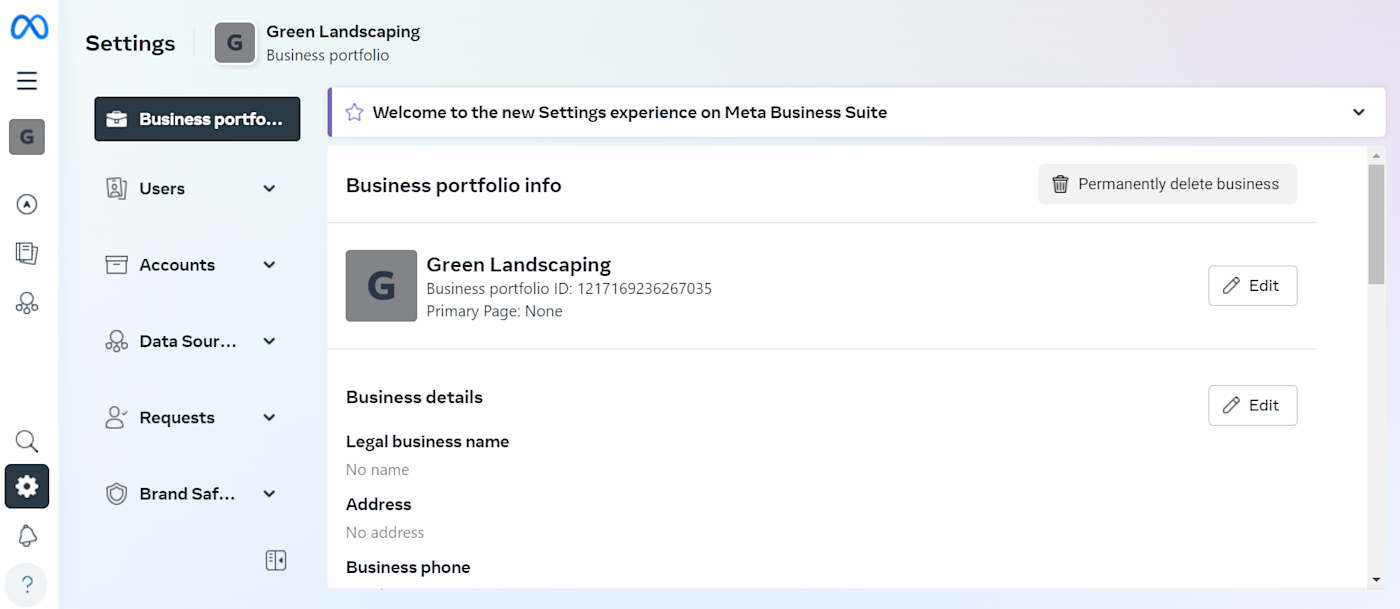Expand the Data Sources section chevron
The width and height of the screenshot is (1400, 609).
click(x=269, y=341)
